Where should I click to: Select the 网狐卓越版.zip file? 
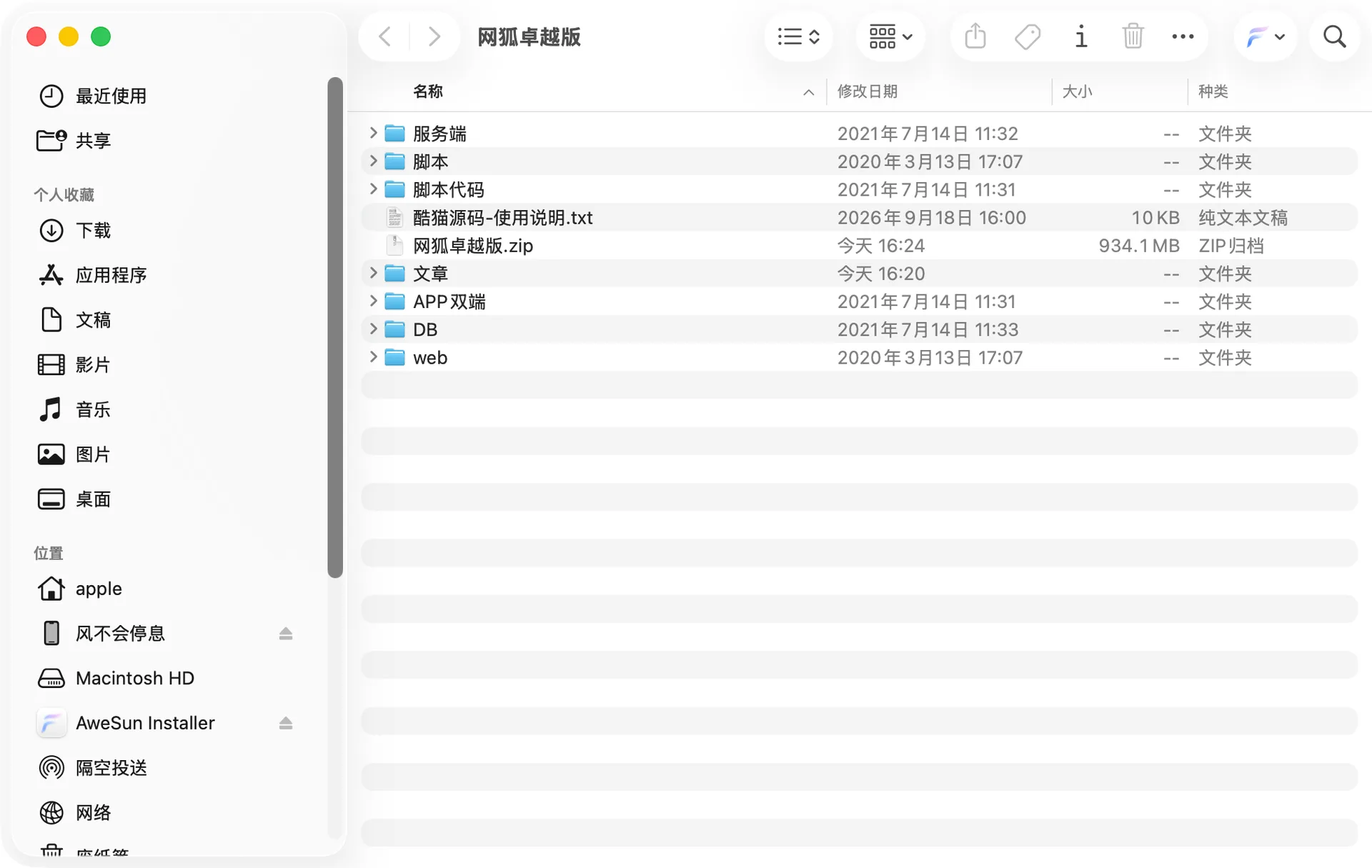859,245
